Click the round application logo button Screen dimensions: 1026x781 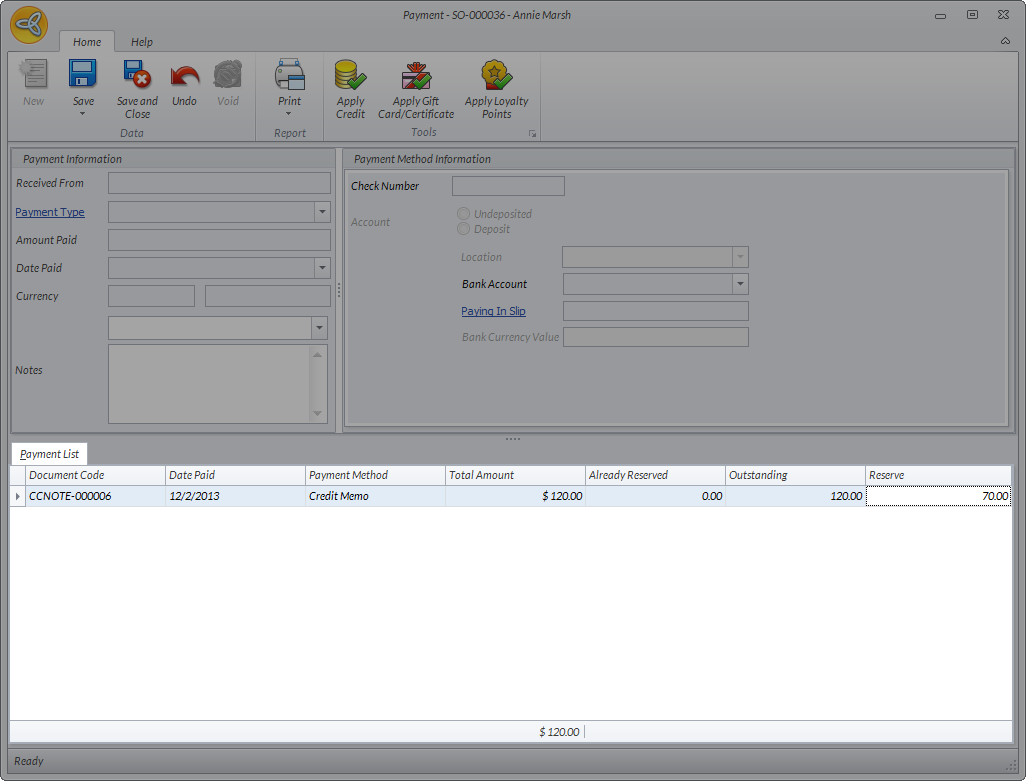tap(29, 24)
